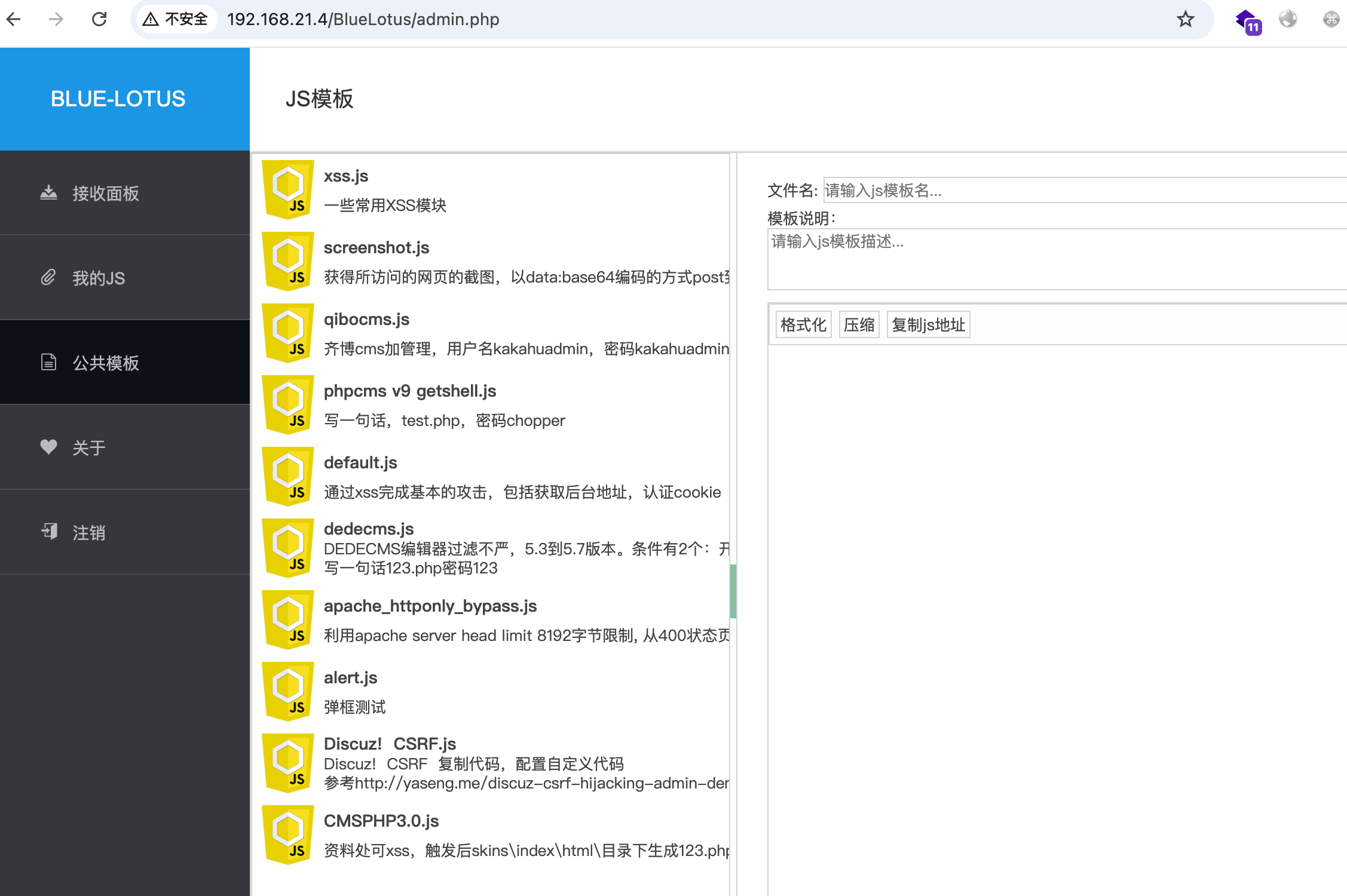The width and height of the screenshot is (1347, 896).
Task: Click the download icon beside 接收面板
Action: (x=48, y=192)
